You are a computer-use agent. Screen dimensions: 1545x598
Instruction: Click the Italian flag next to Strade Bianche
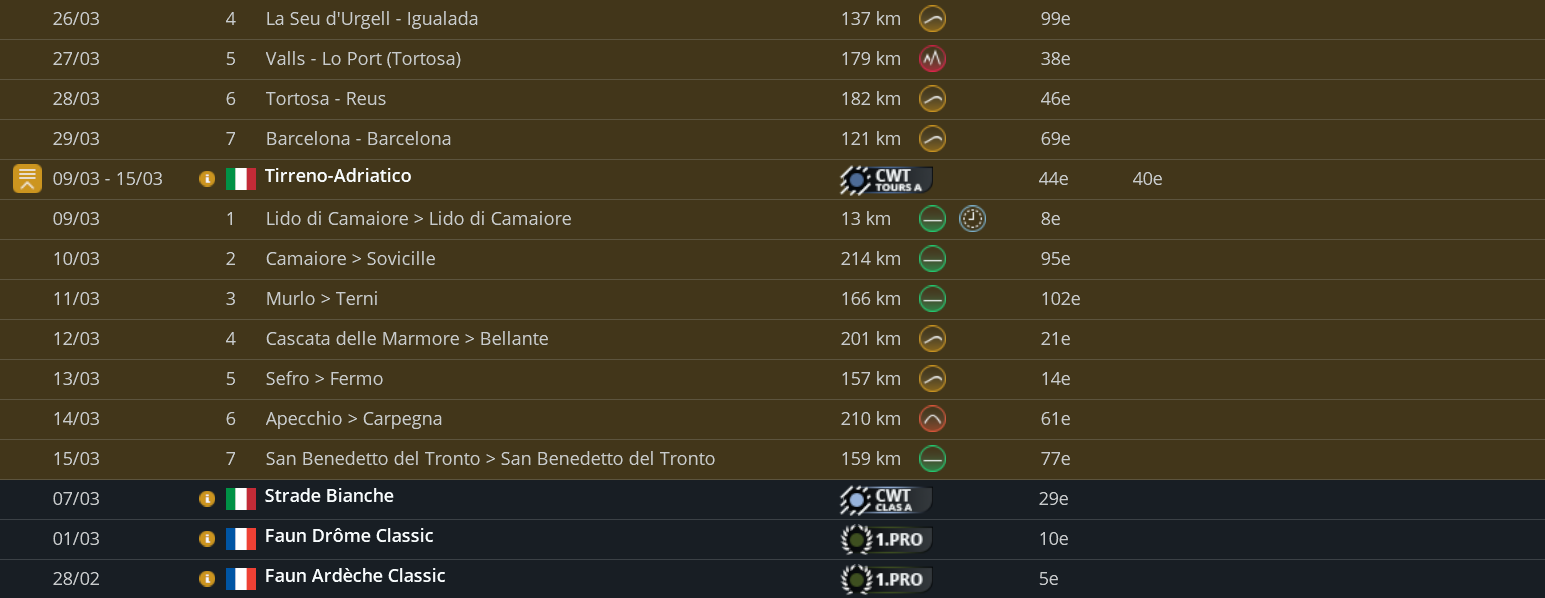(x=240, y=499)
